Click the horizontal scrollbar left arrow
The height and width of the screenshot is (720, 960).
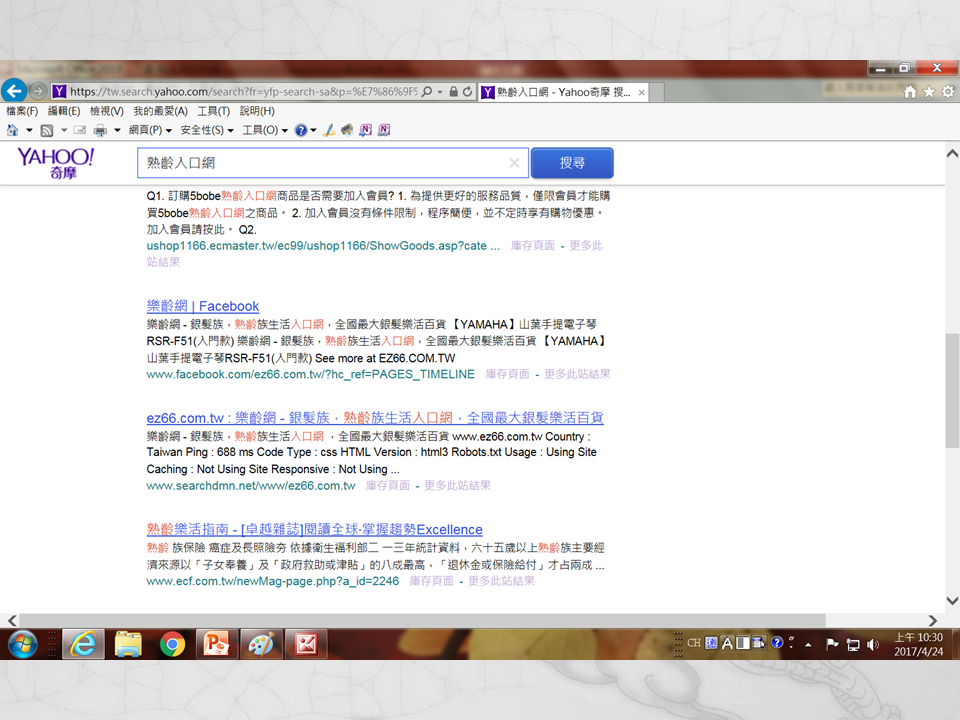pyautogui.click(x=12, y=620)
